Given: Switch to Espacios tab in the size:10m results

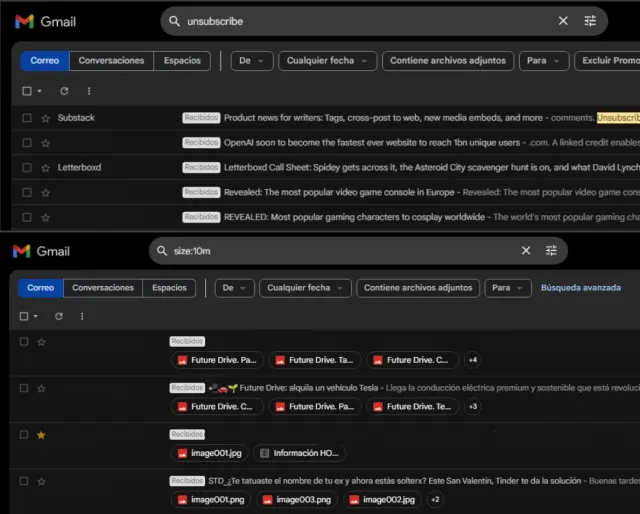Looking at the screenshot, I should (x=169, y=288).
